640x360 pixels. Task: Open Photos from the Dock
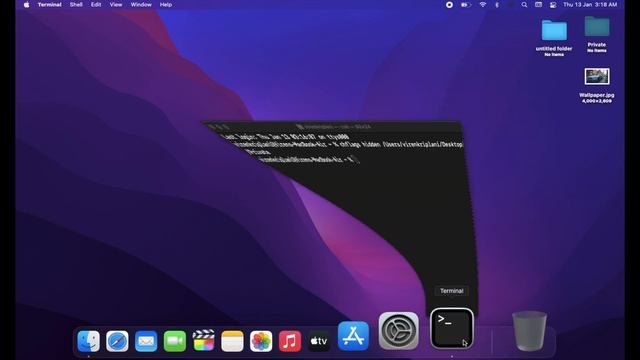pyautogui.click(x=261, y=340)
